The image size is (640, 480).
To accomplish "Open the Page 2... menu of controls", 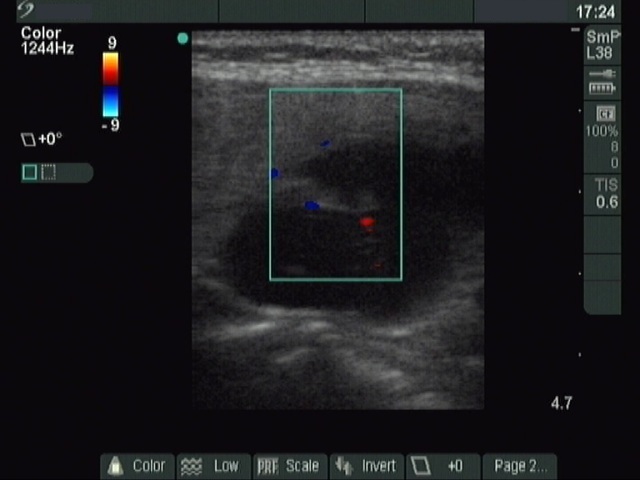I will [520, 466].
